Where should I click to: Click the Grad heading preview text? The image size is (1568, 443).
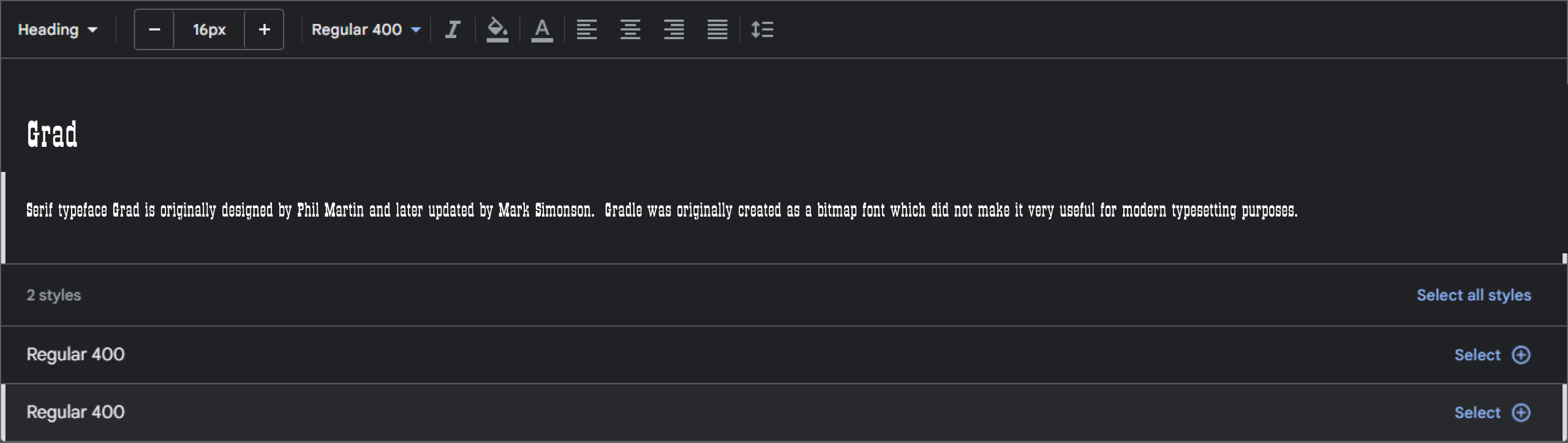click(53, 134)
